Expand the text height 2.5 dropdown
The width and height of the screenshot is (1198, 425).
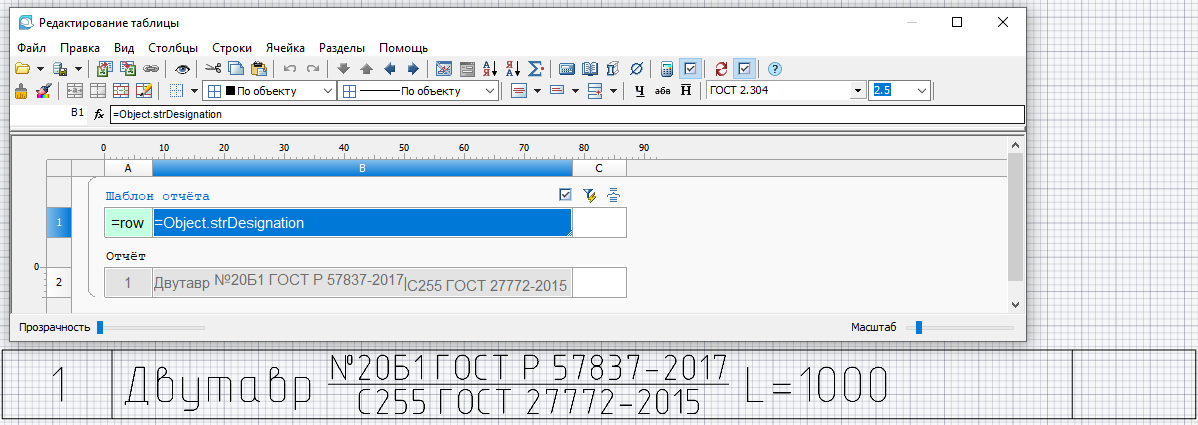[921, 91]
